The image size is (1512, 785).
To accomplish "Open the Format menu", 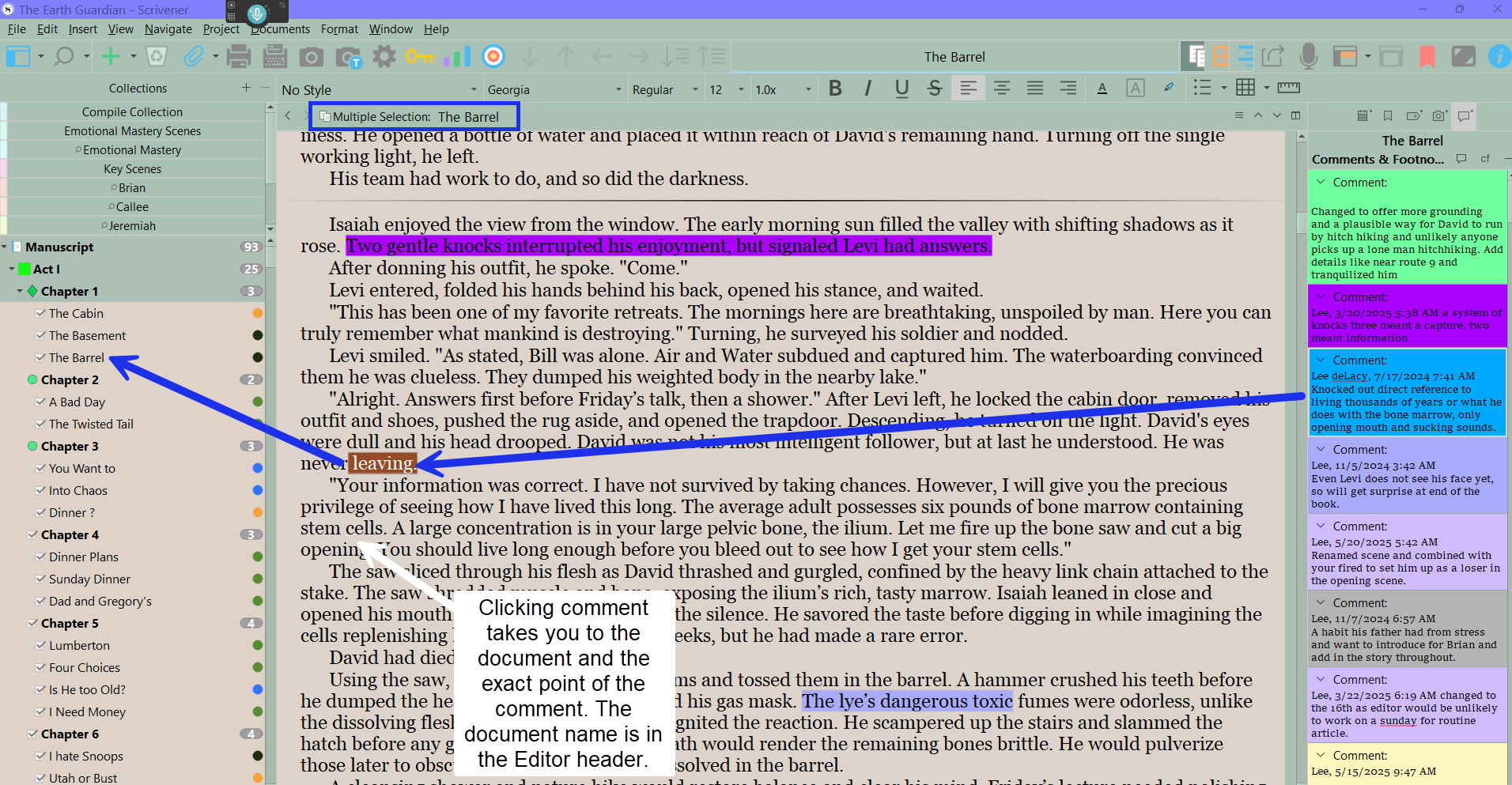I will pos(339,29).
